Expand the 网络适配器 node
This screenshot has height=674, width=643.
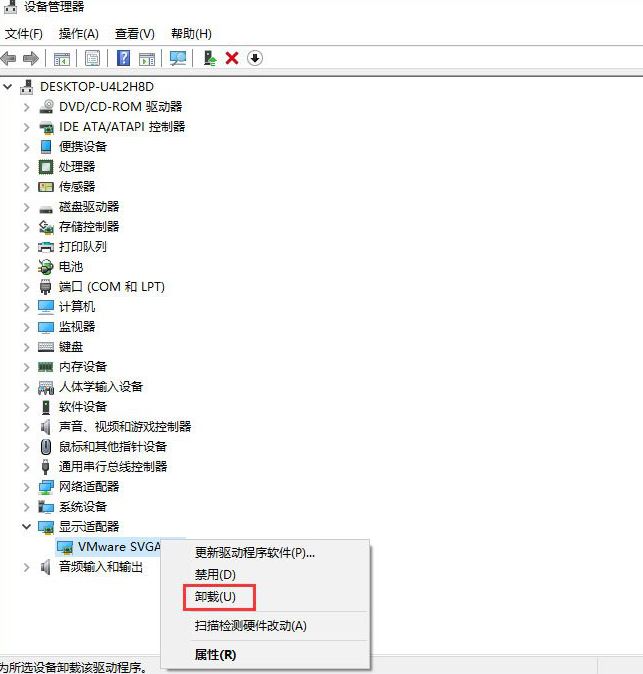pos(27,487)
